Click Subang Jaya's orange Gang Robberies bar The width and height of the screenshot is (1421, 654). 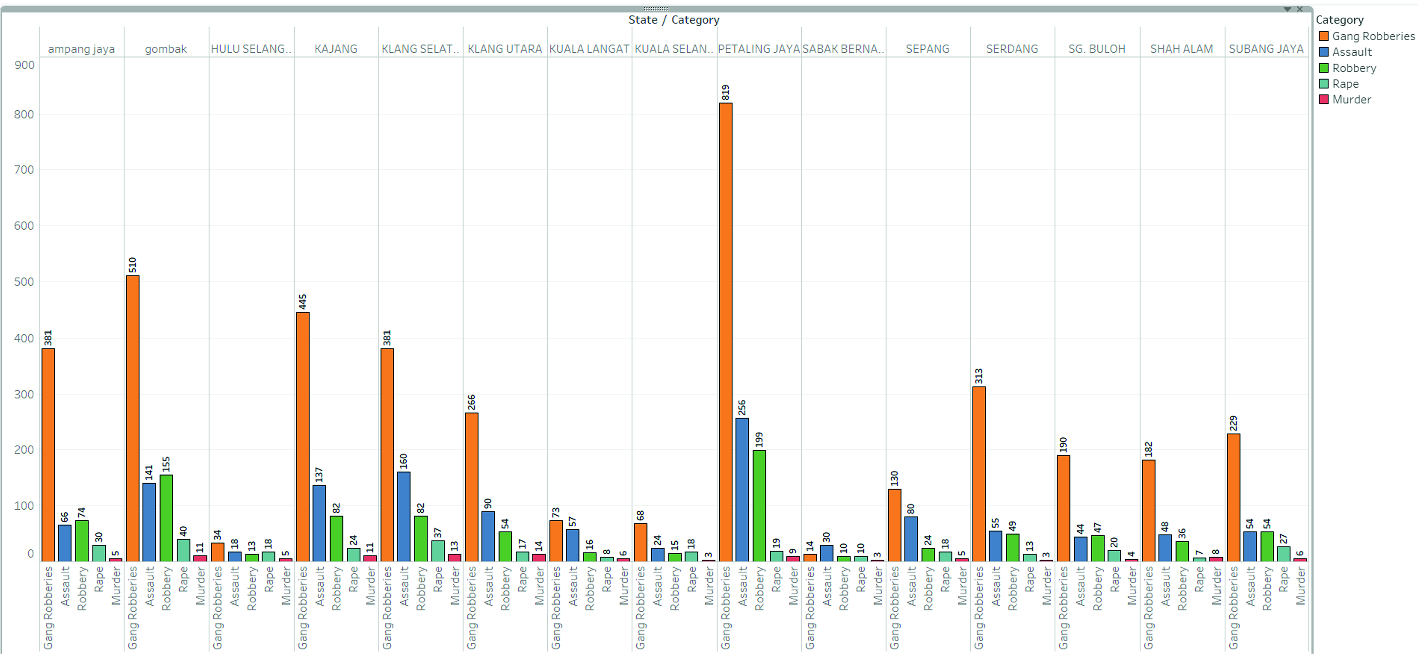[x=1233, y=498]
